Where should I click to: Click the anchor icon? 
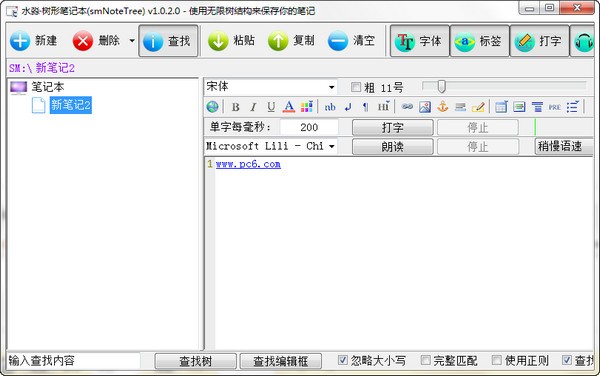coord(442,107)
